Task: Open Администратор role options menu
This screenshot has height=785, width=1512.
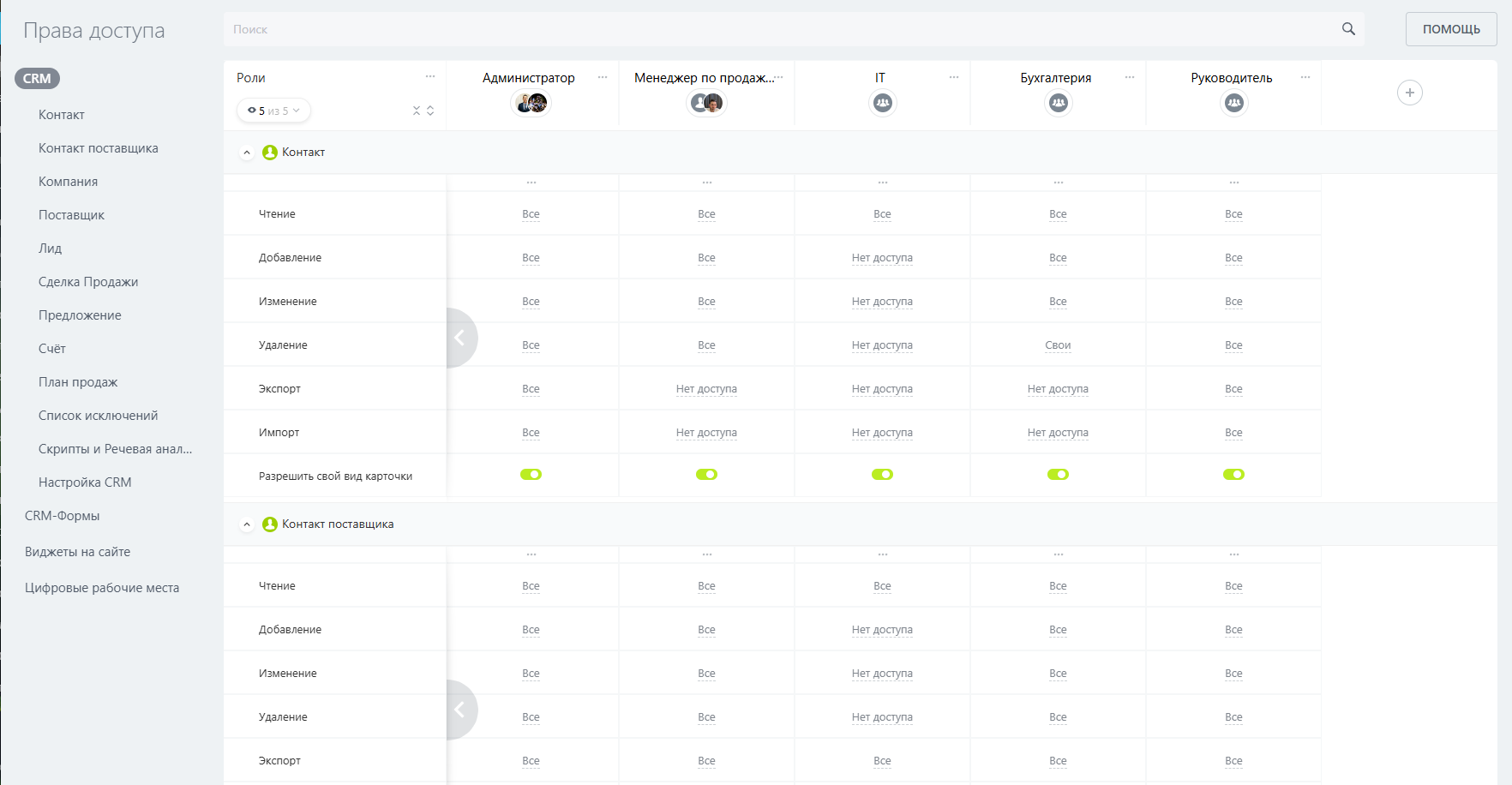Action: point(603,77)
